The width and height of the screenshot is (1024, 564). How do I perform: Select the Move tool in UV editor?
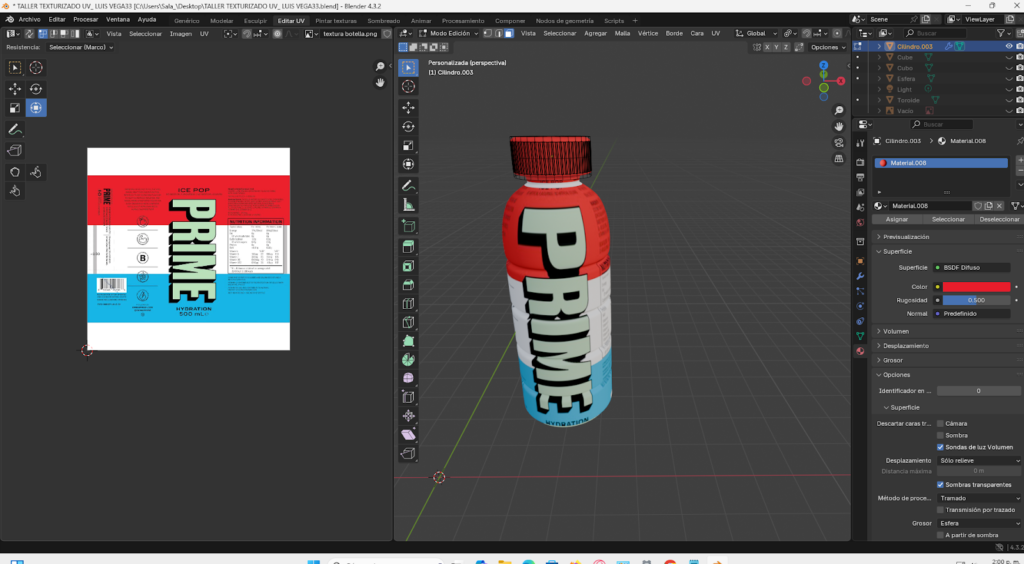[14, 89]
